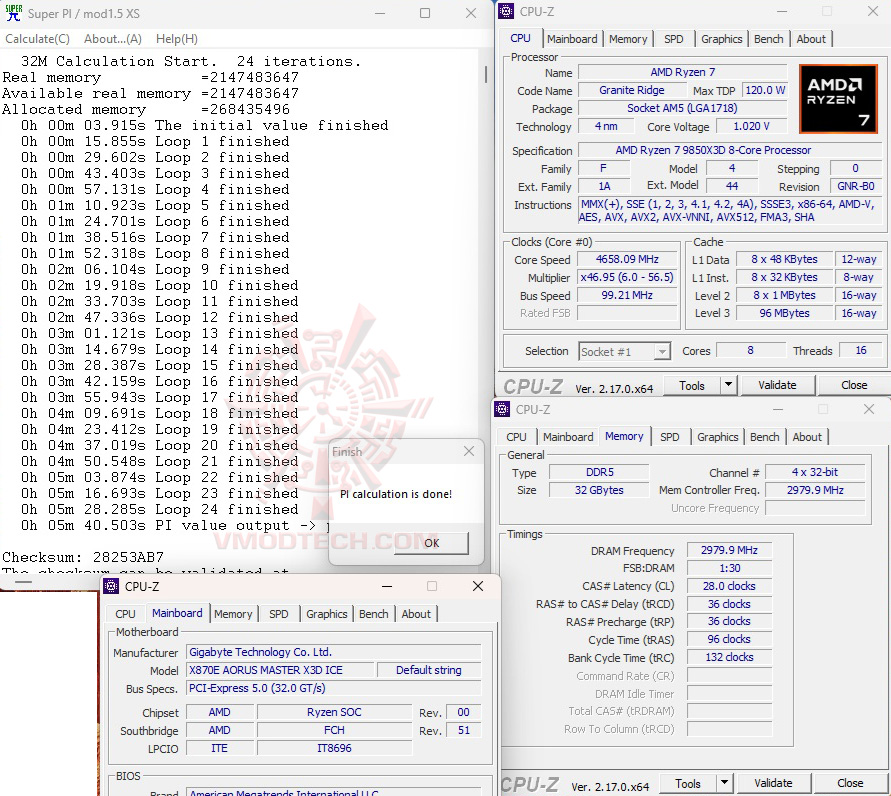
Task: Expand Tools dropdown arrow in top CPU-Z window
Action: pyautogui.click(x=728, y=386)
